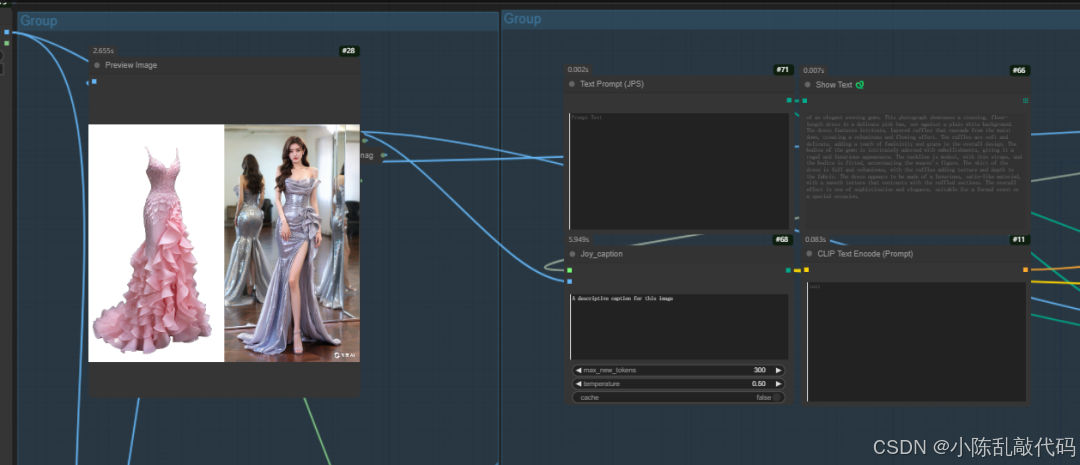
Task: Click the Prompt Text area in Text Prompt (JPS)
Action: tap(678, 171)
